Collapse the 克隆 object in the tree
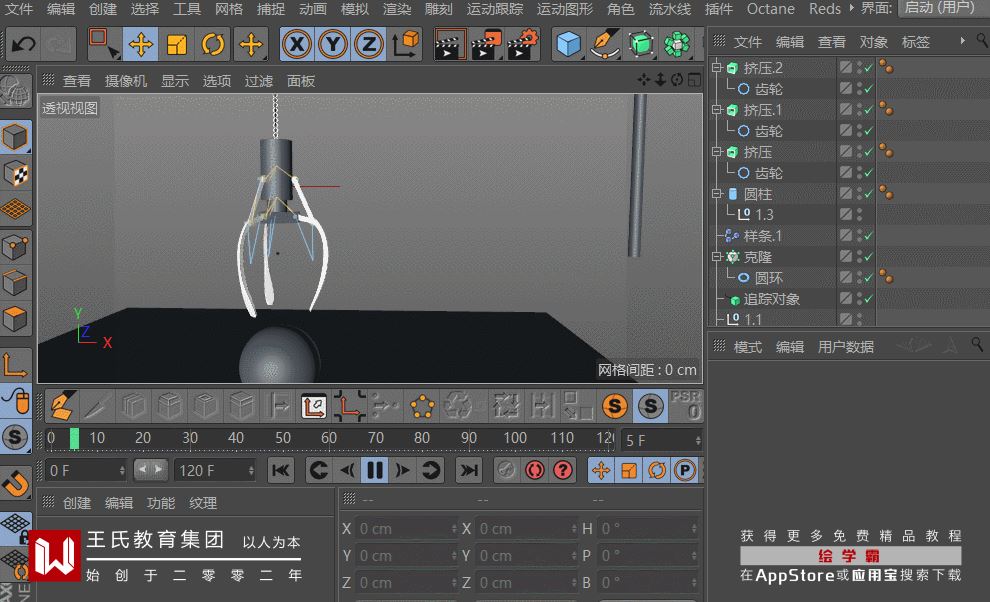 (x=717, y=257)
